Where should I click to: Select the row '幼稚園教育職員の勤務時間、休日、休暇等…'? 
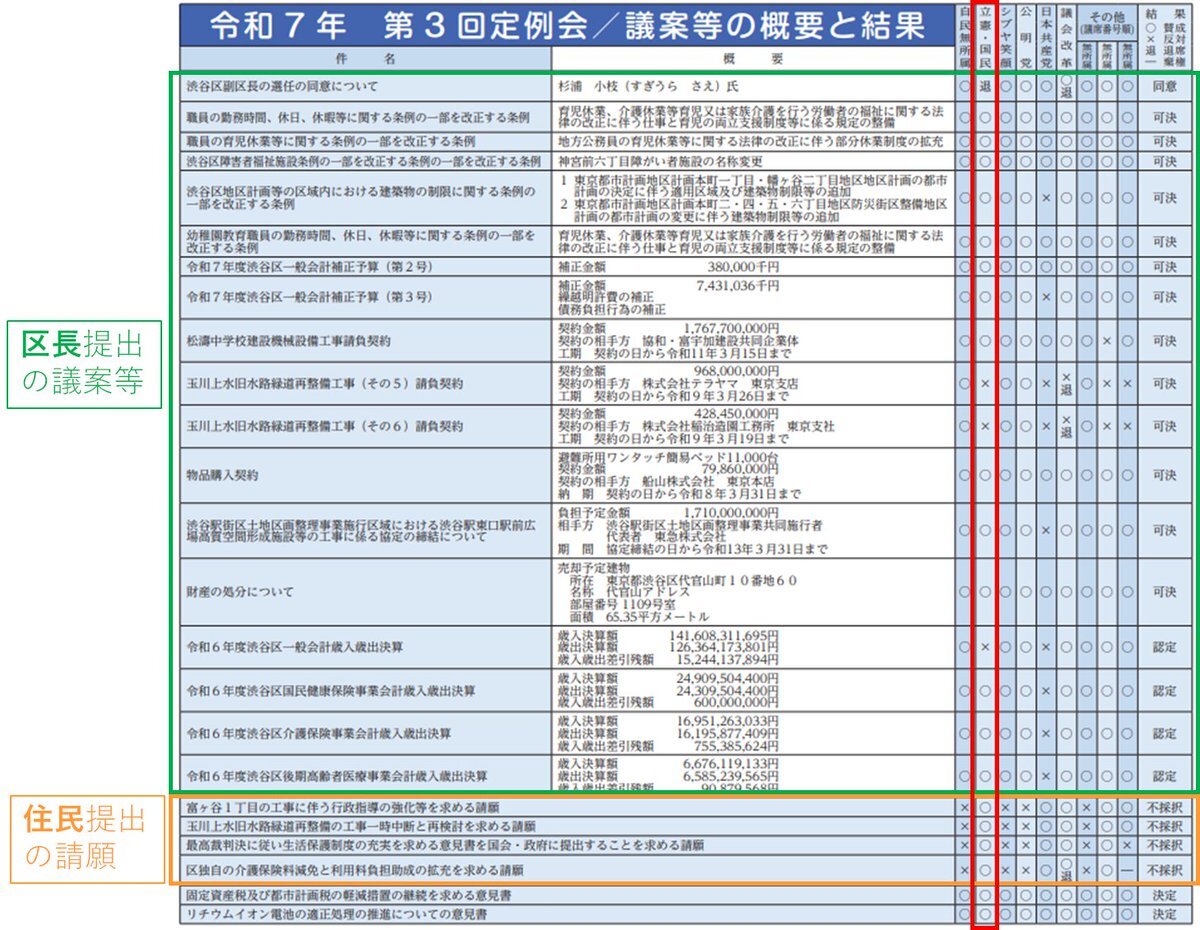[686, 241]
